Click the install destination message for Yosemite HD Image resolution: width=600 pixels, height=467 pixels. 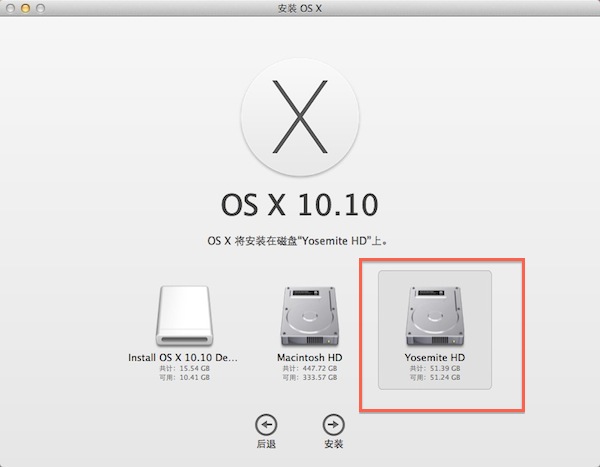(x=297, y=241)
